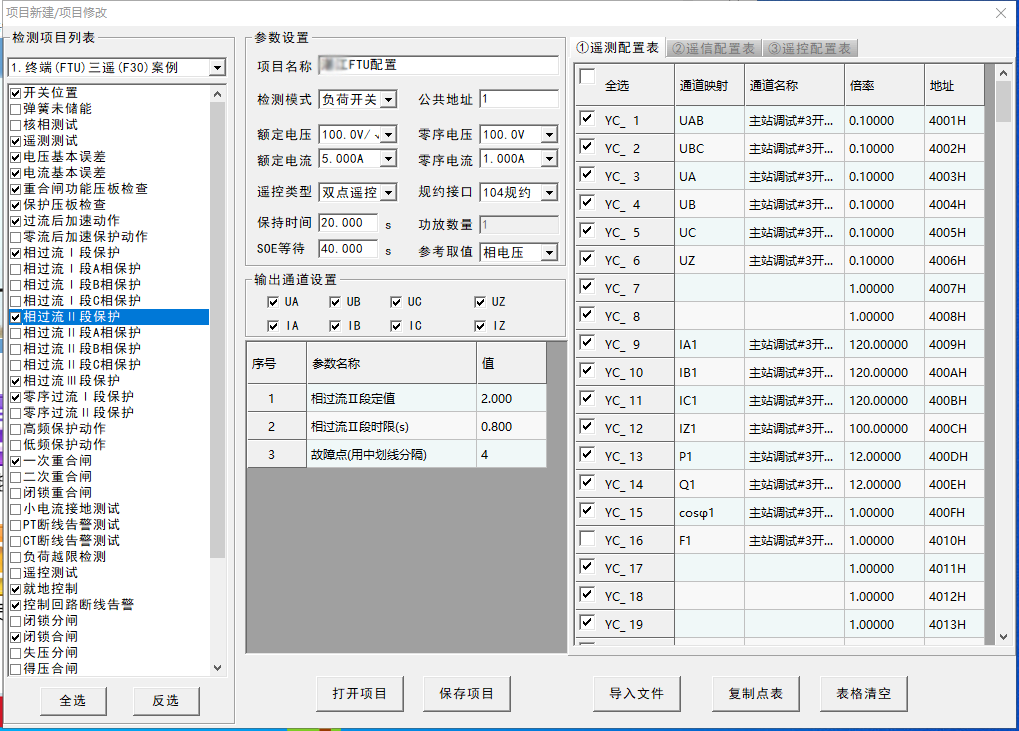Uncheck the IZ output channel checkbox
The height and width of the screenshot is (731, 1019).
pyautogui.click(x=481, y=326)
